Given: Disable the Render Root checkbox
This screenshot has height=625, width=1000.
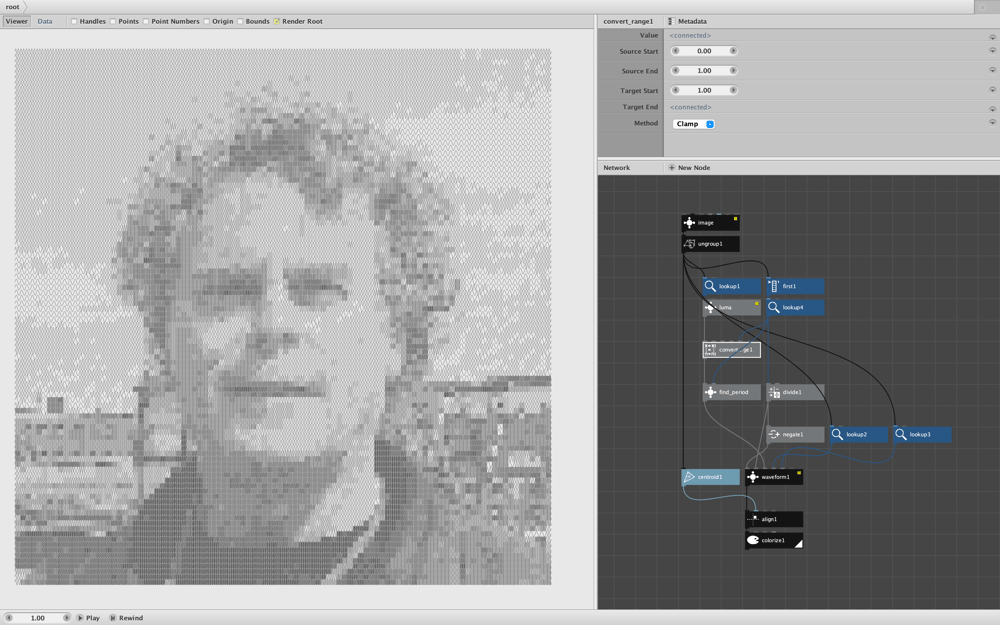Looking at the screenshot, I should point(277,21).
